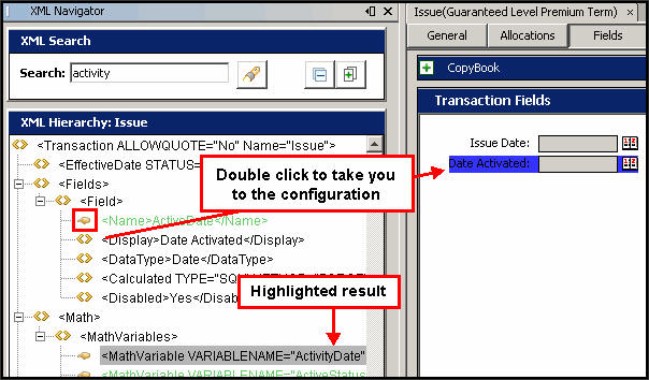This screenshot has height=380, width=649.
Task: Focus the Search input containing activity
Action: coord(149,73)
